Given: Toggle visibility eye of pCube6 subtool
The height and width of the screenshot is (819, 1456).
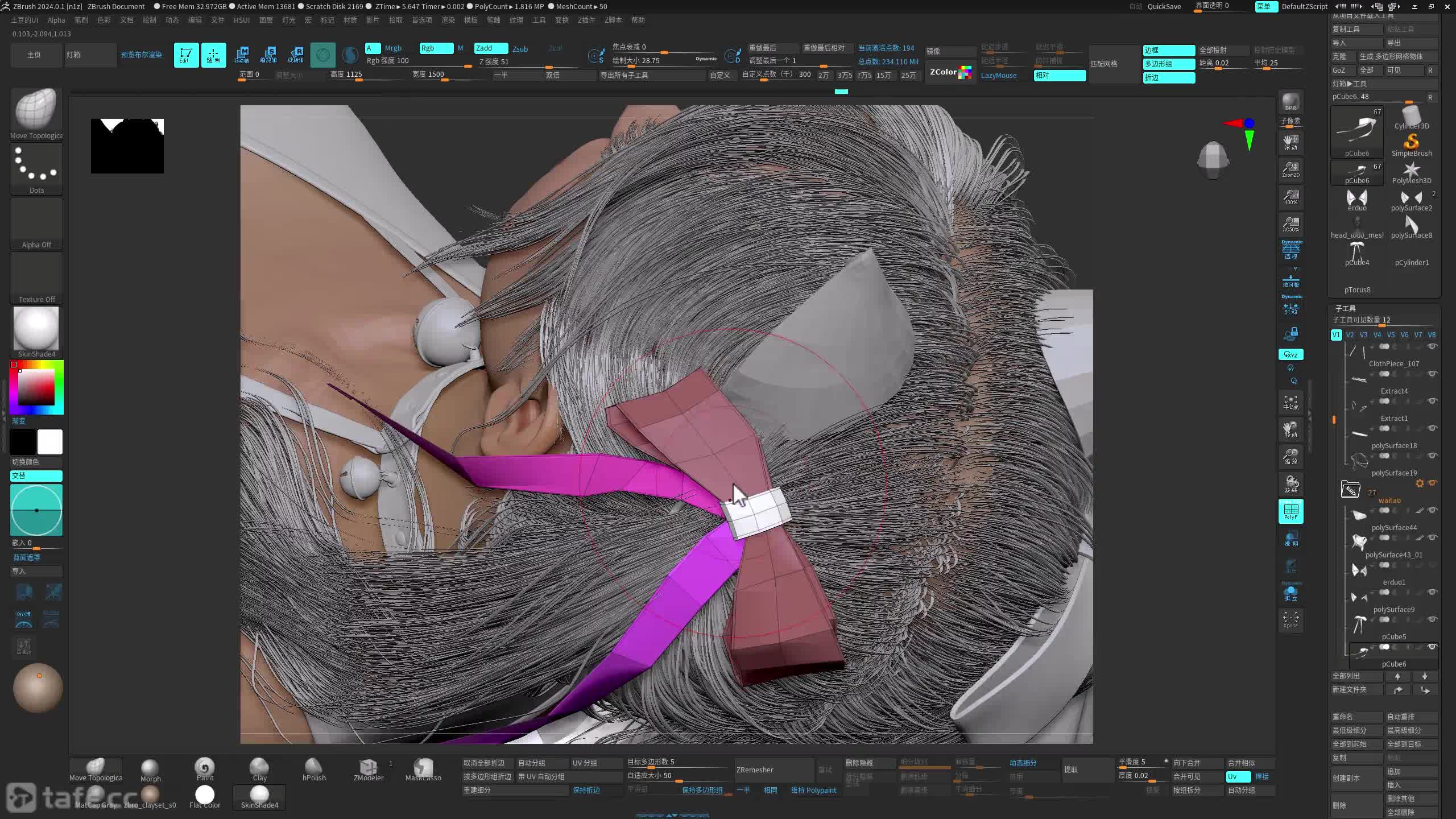Looking at the screenshot, I should [x=1432, y=647].
